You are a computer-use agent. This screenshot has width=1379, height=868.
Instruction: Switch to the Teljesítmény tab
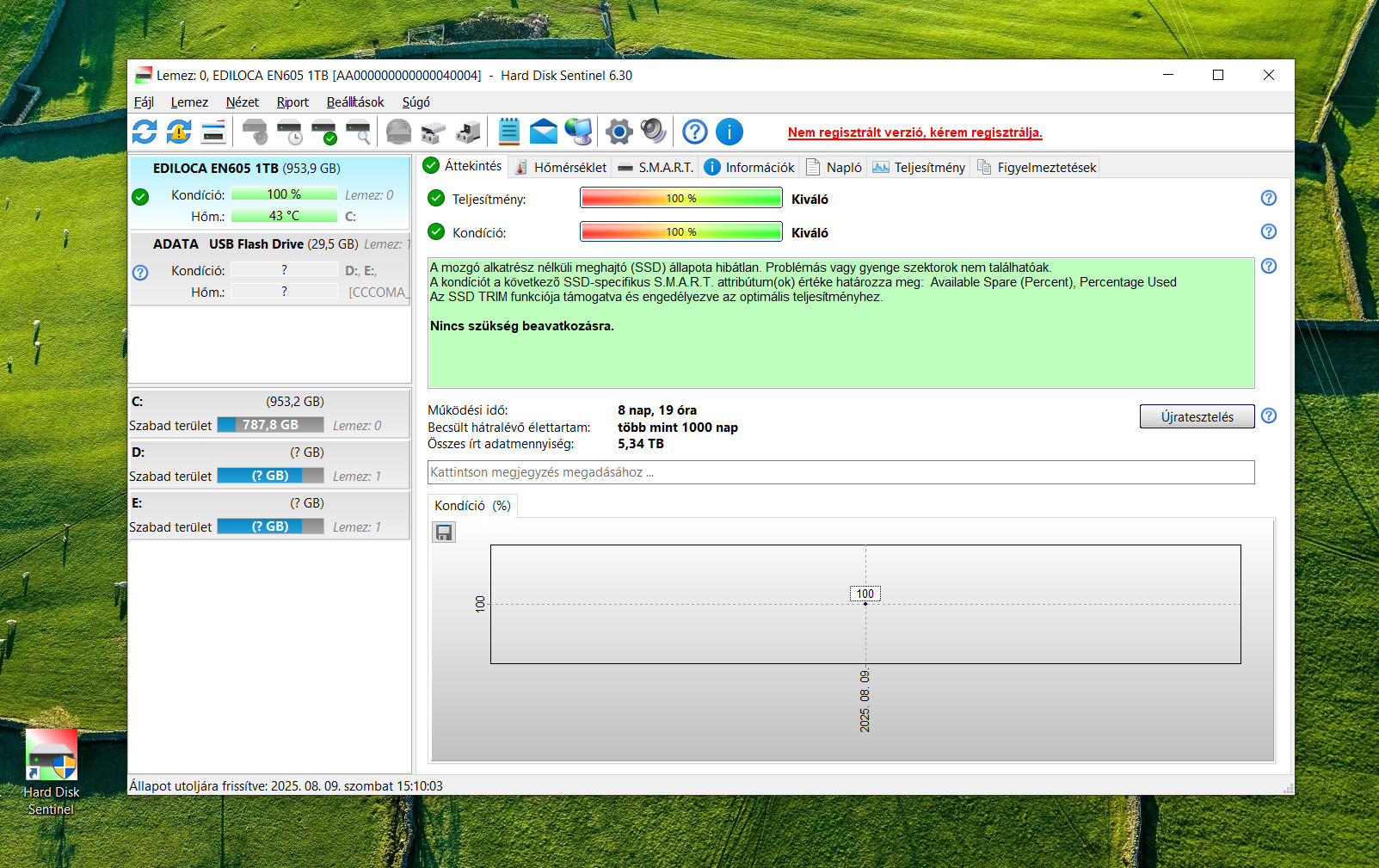tap(919, 167)
